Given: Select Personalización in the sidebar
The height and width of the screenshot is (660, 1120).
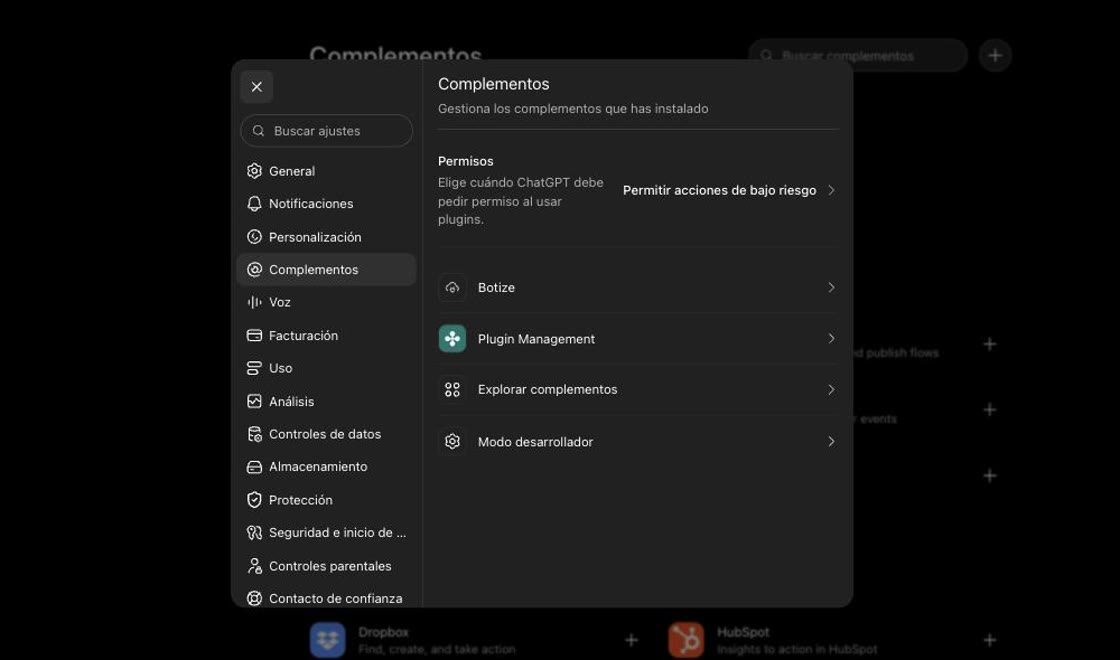Looking at the screenshot, I should point(326,236).
